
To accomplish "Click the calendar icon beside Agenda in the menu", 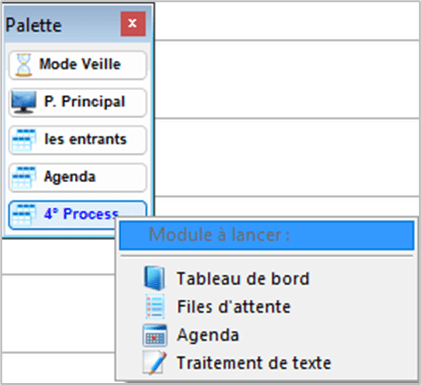I will (x=155, y=335).
